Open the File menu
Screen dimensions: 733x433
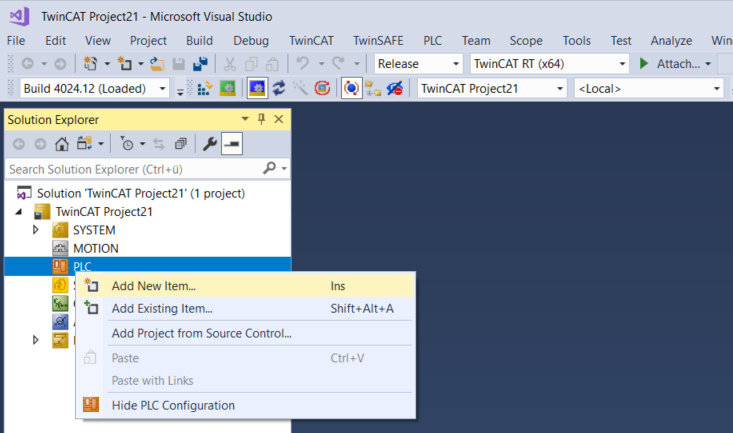(x=16, y=41)
